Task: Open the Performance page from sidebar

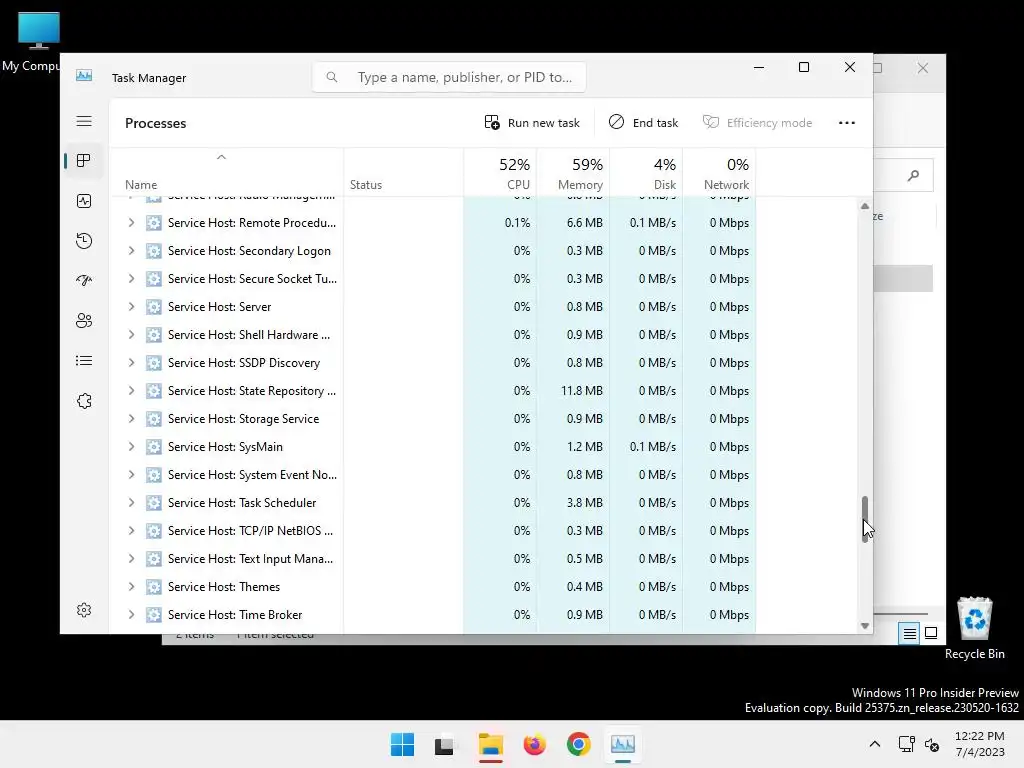Action: coord(84,201)
